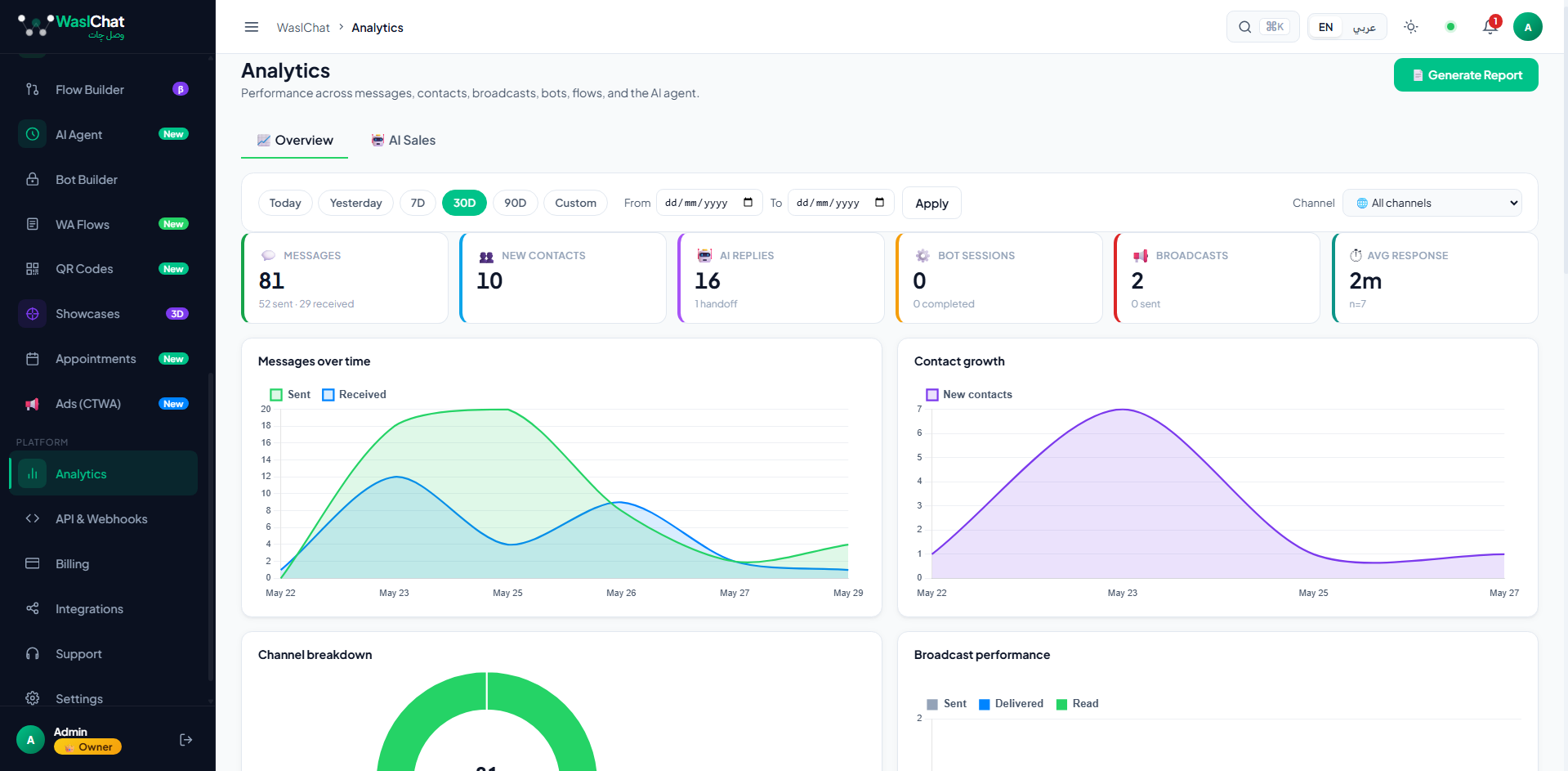This screenshot has width=1568, height=771.
Task: Click the To date input field
Action: pyautogui.click(x=841, y=203)
